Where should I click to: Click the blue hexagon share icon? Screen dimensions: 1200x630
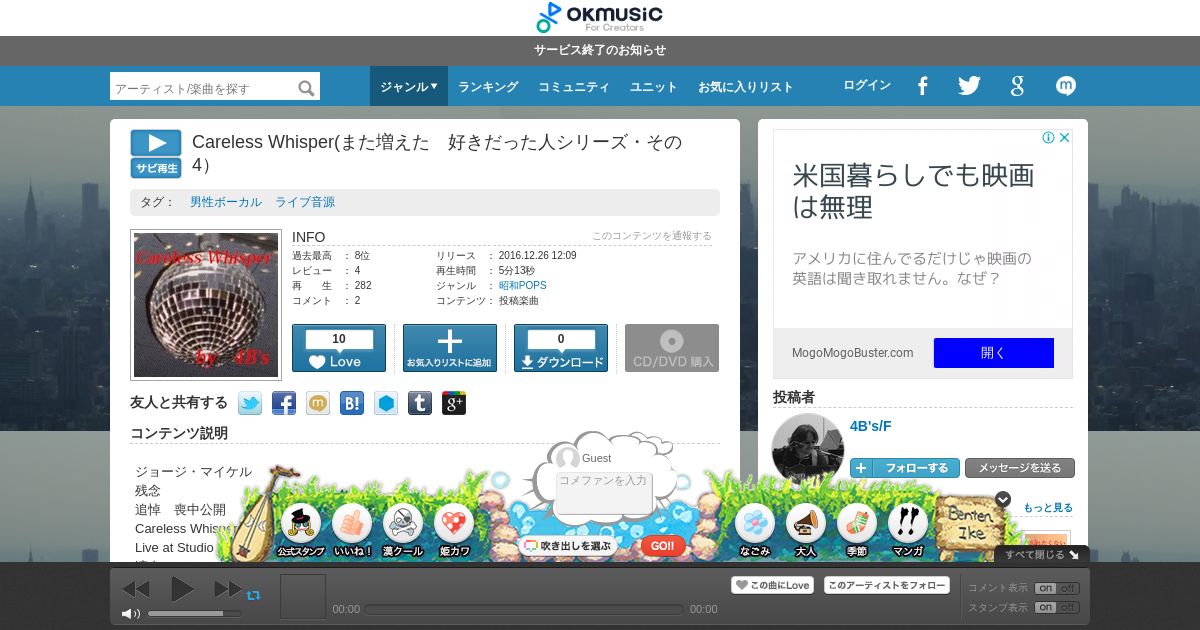pyautogui.click(x=386, y=403)
